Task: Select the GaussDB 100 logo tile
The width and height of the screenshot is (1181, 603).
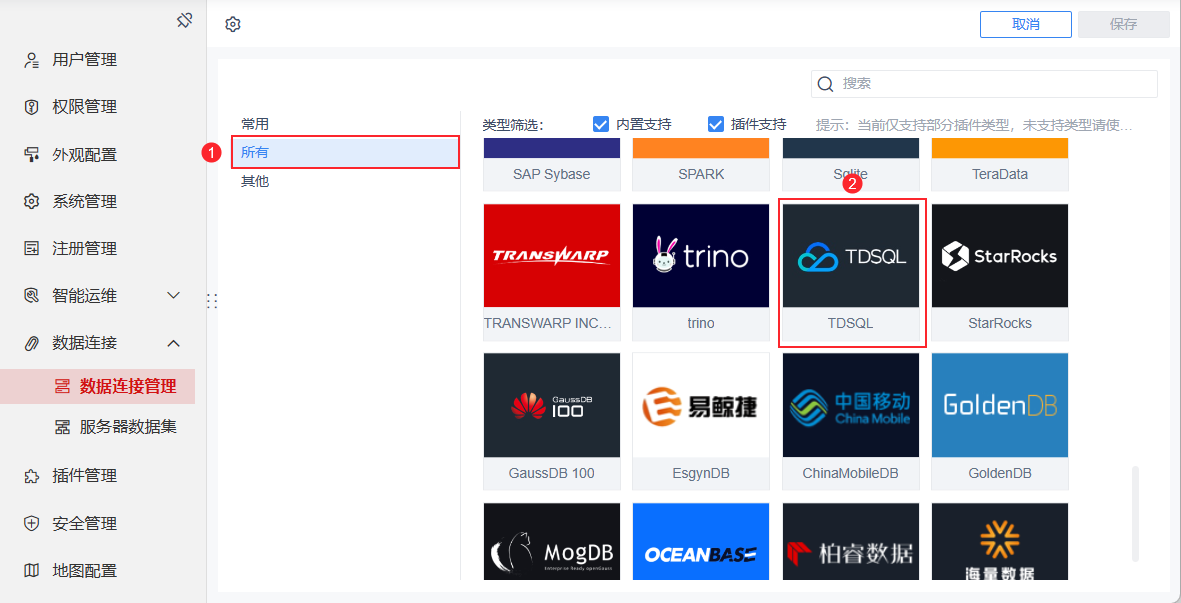Action: [x=552, y=406]
